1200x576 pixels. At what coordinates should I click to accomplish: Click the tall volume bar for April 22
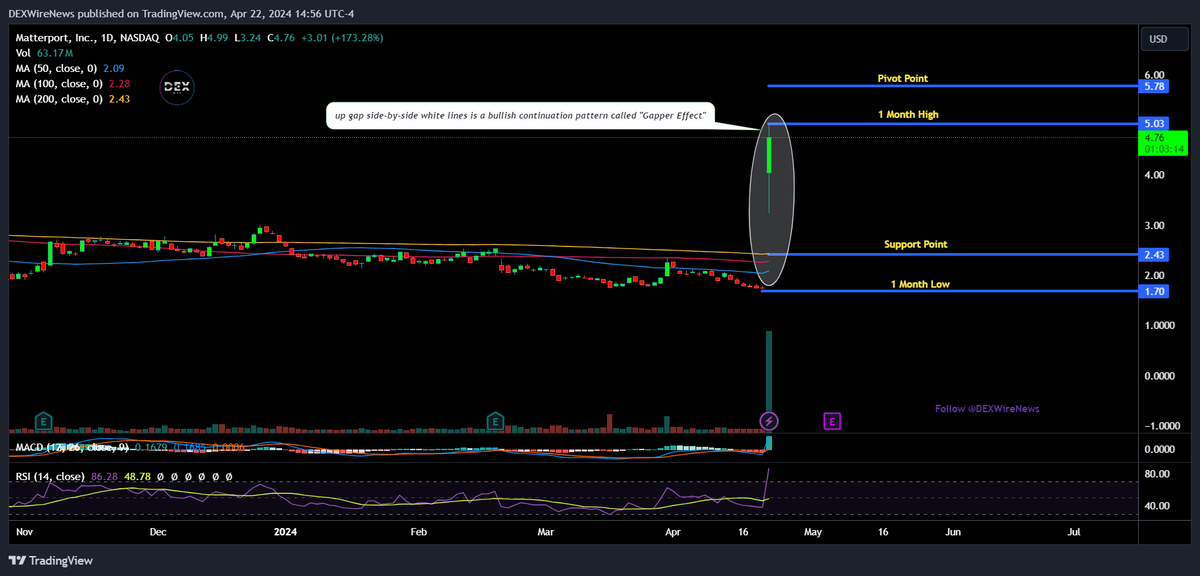click(x=769, y=383)
